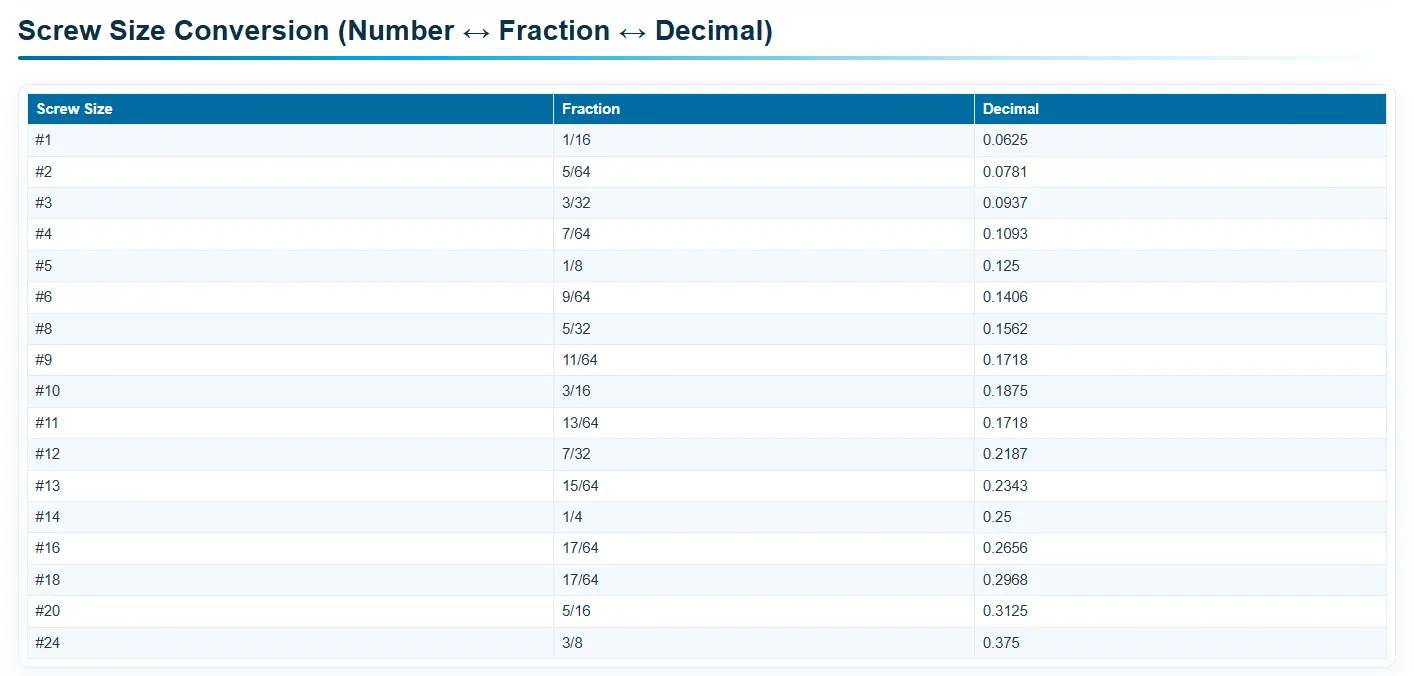Click the #4 screw size cell
Viewport: 1414px width, 676px height.
[43, 234]
